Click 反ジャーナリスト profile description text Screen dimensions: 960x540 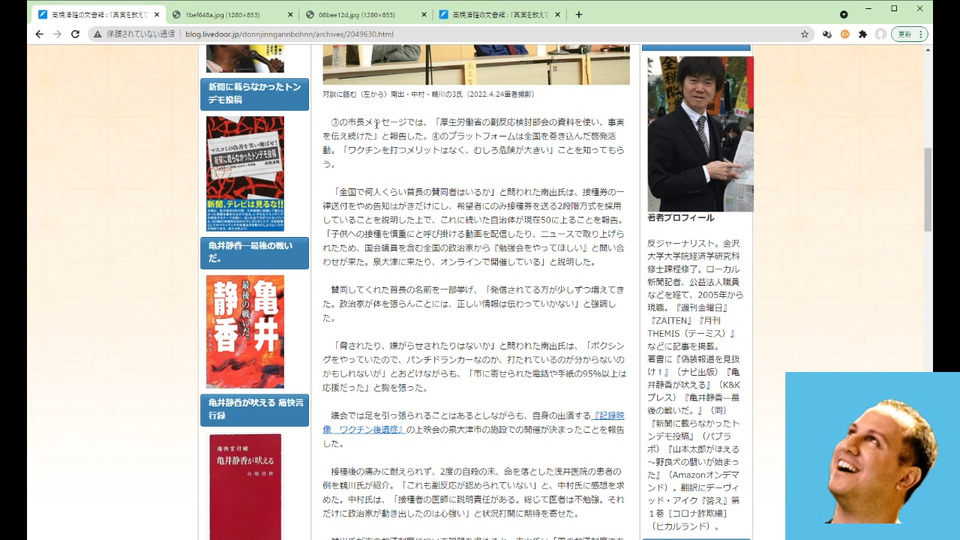coord(695,384)
